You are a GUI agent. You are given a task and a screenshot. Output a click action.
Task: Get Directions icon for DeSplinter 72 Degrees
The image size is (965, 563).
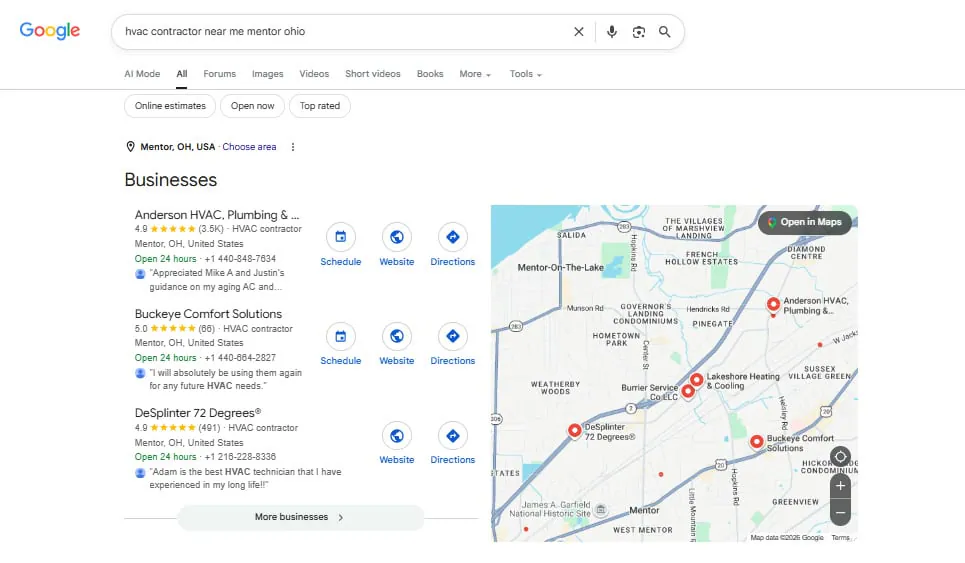[x=452, y=436]
